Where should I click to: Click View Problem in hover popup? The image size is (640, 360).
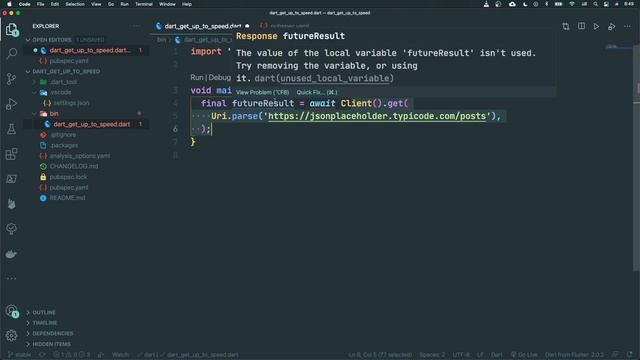pos(262,93)
